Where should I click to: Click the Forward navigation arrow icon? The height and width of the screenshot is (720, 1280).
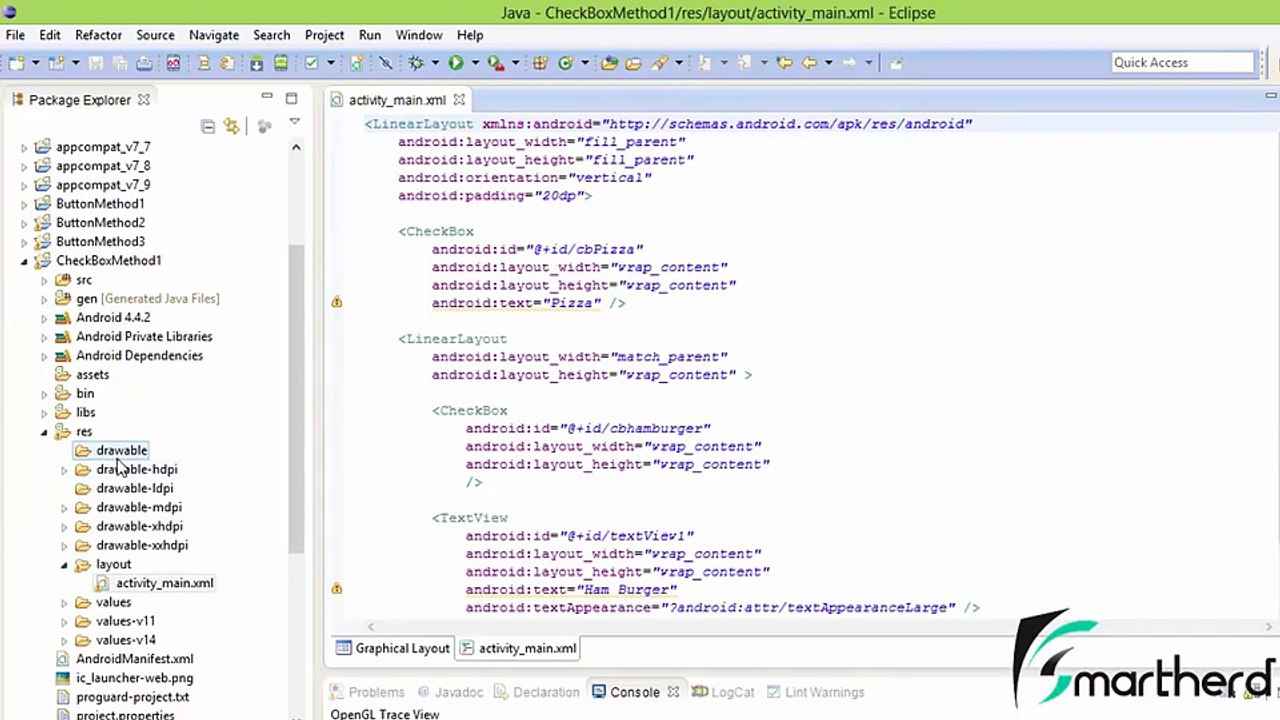click(x=849, y=63)
